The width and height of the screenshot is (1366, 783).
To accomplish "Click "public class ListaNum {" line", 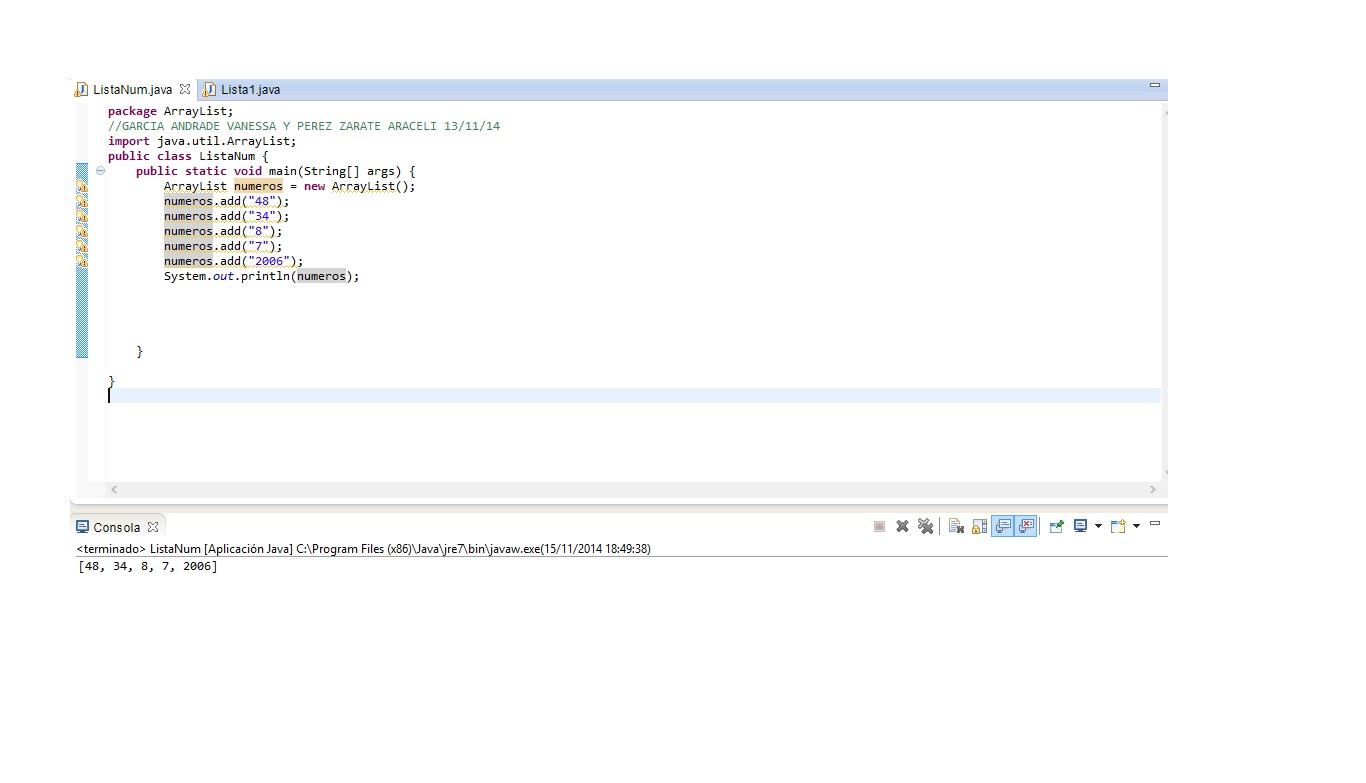I will coord(188,156).
